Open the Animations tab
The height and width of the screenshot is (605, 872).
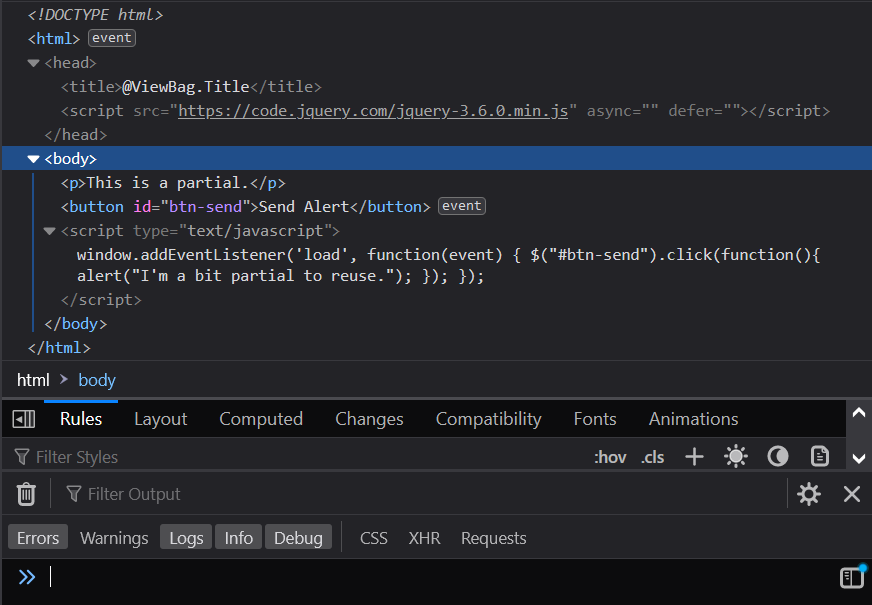pyautogui.click(x=693, y=419)
